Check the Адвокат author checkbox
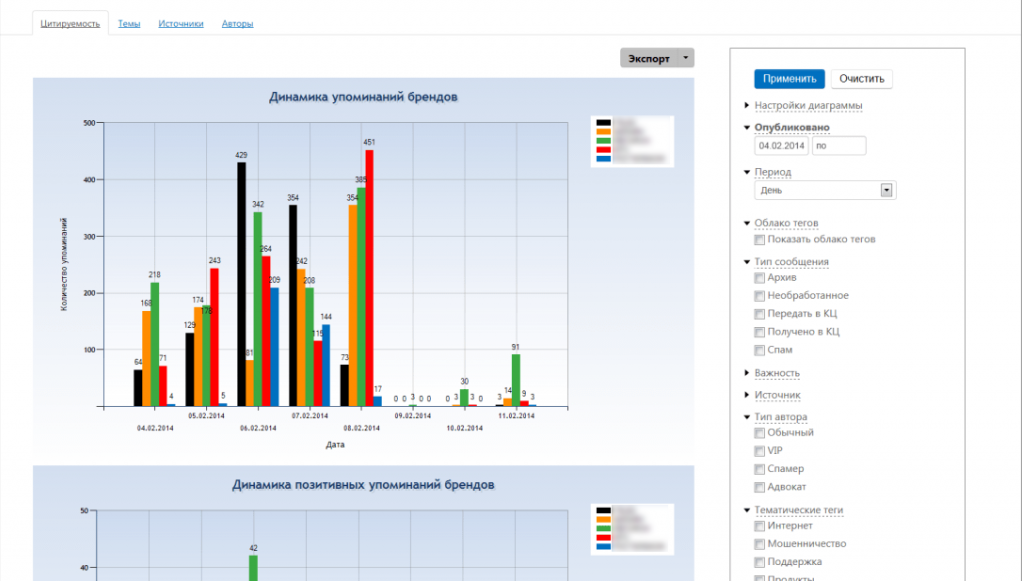The height and width of the screenshot is (581, 1022). 759,487
